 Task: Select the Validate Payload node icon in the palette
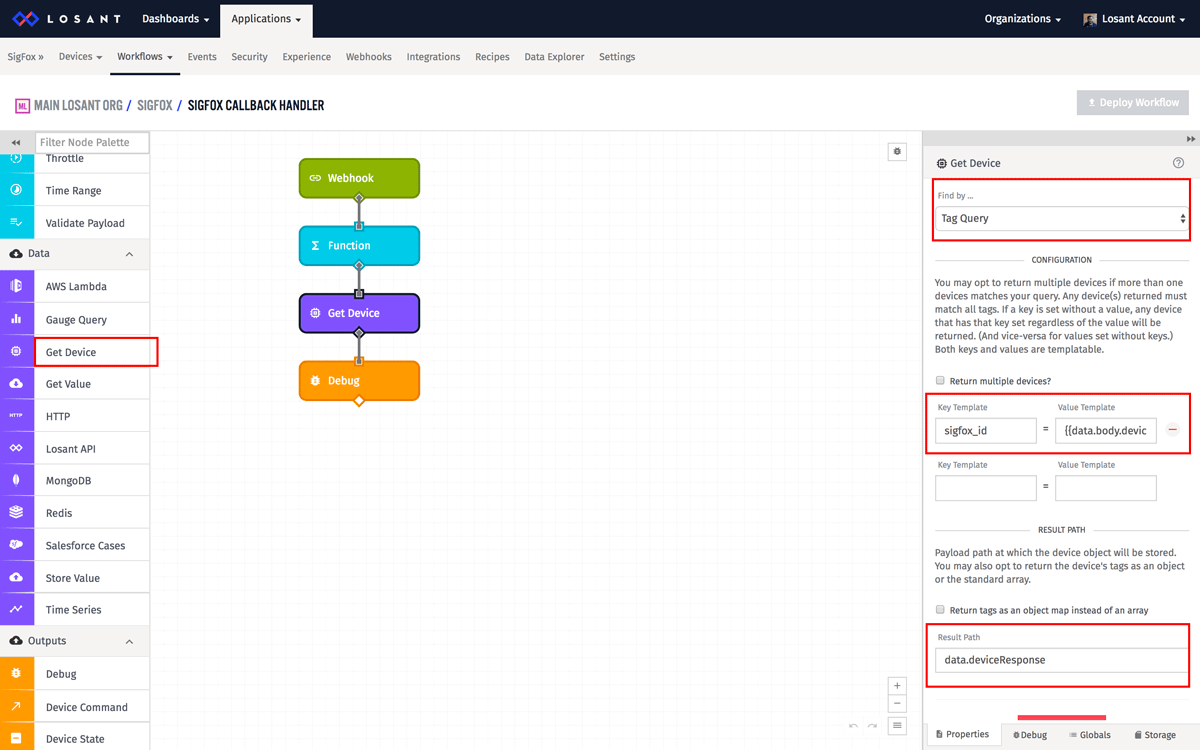click(16, 223)
